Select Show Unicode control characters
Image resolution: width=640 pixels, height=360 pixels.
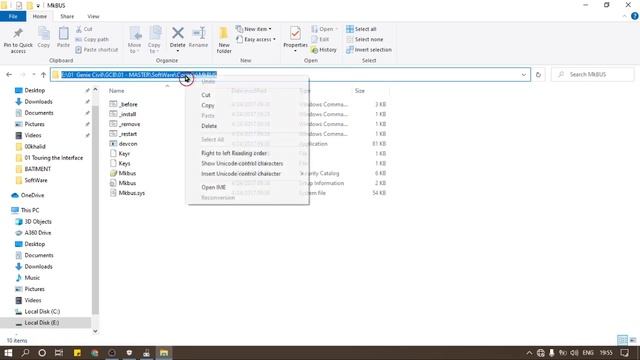click(x=242, y=163)
